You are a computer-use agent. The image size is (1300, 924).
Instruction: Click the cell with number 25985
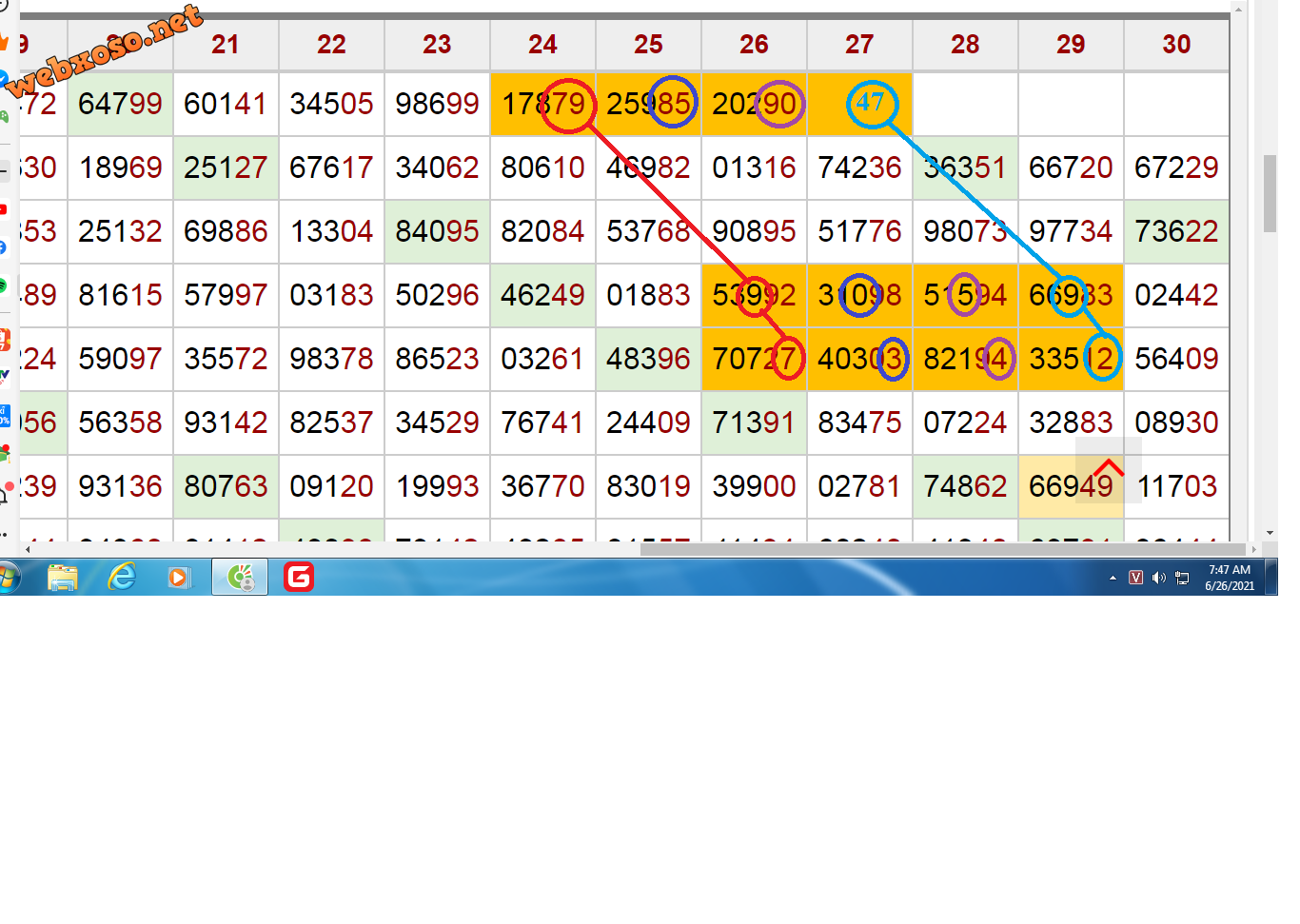[x=648, y=104]
